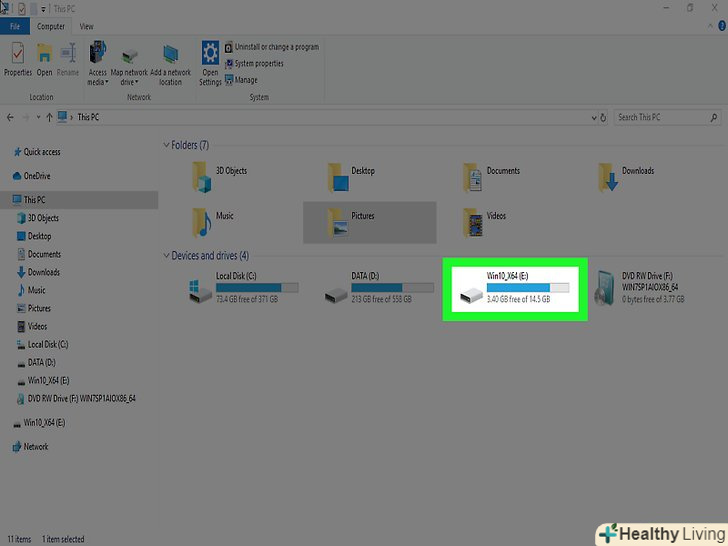This screenshot has width=728, height=546.
Task: Select Desktop in navigation pane
Action: (x=34, y=236)
